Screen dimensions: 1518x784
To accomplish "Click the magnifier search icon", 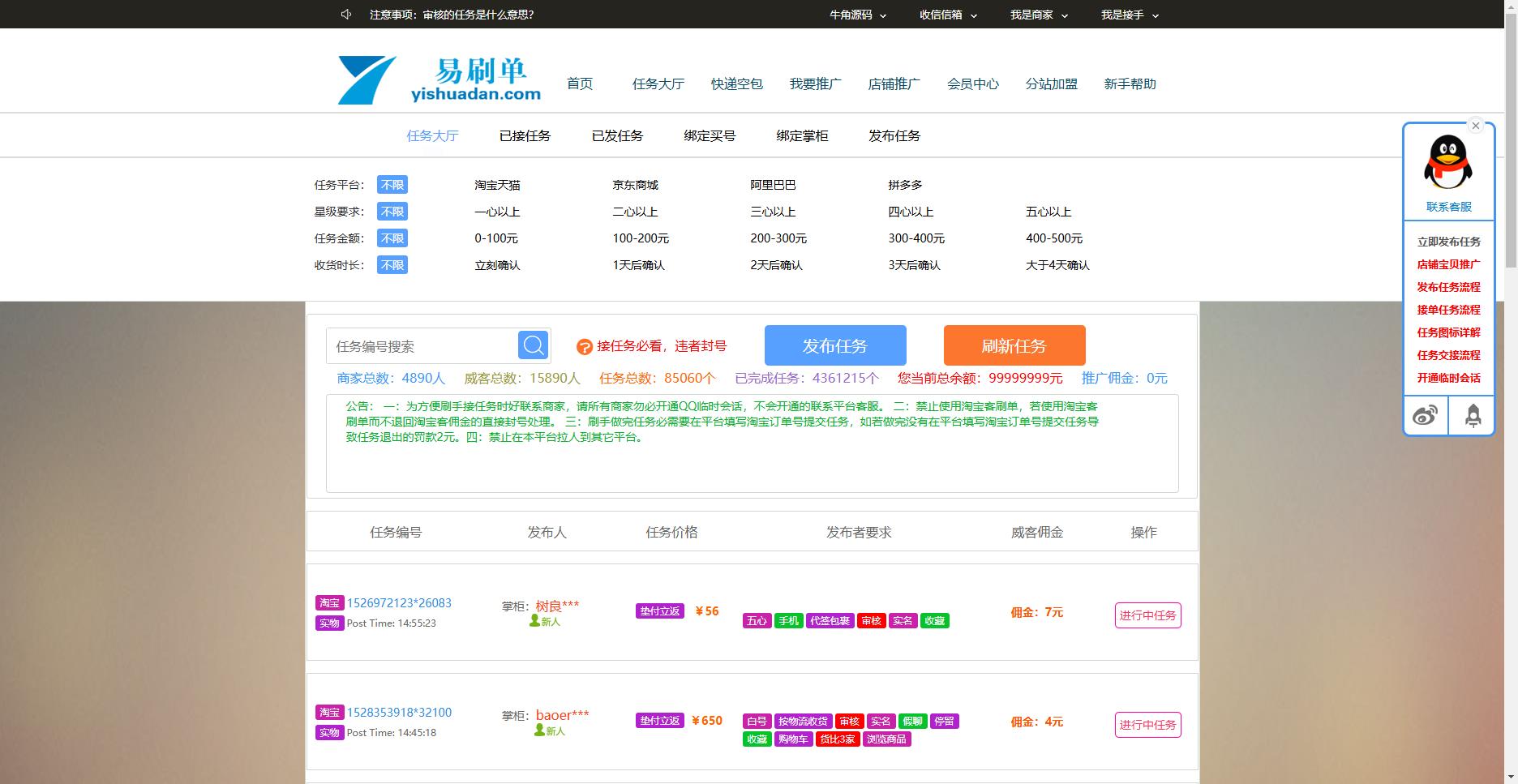I will (x=534, y=345).
